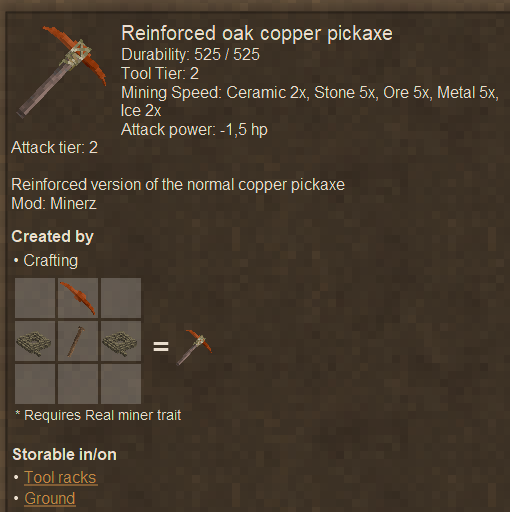The width and height of the screenshot is (510, 512).
Task: Click the Storable in/on heading
Action: pos(64,455)
